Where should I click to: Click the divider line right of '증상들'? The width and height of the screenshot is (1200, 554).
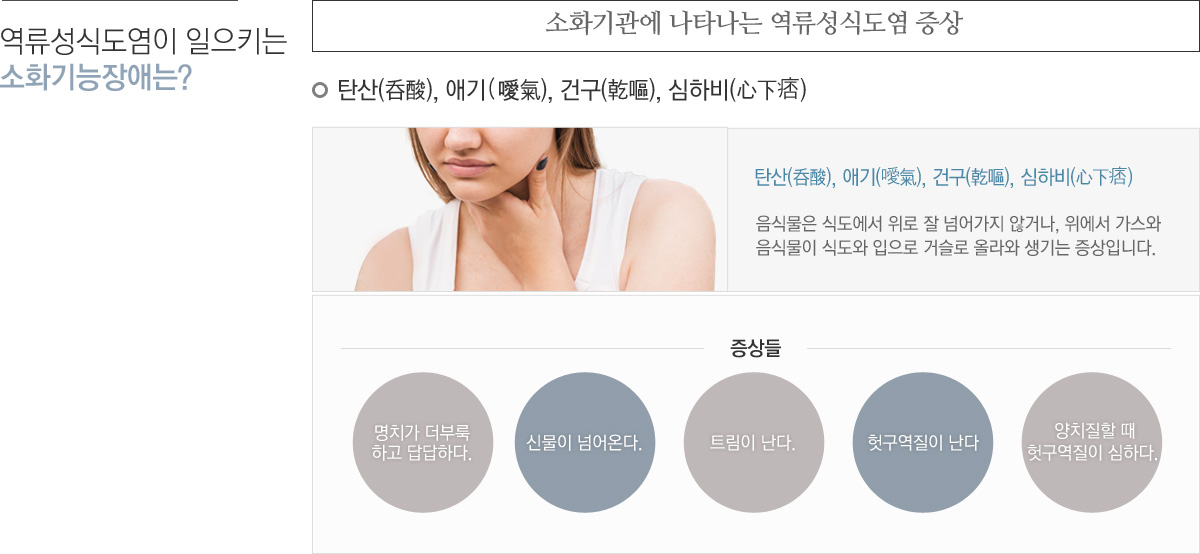click(x=988, y=348)
